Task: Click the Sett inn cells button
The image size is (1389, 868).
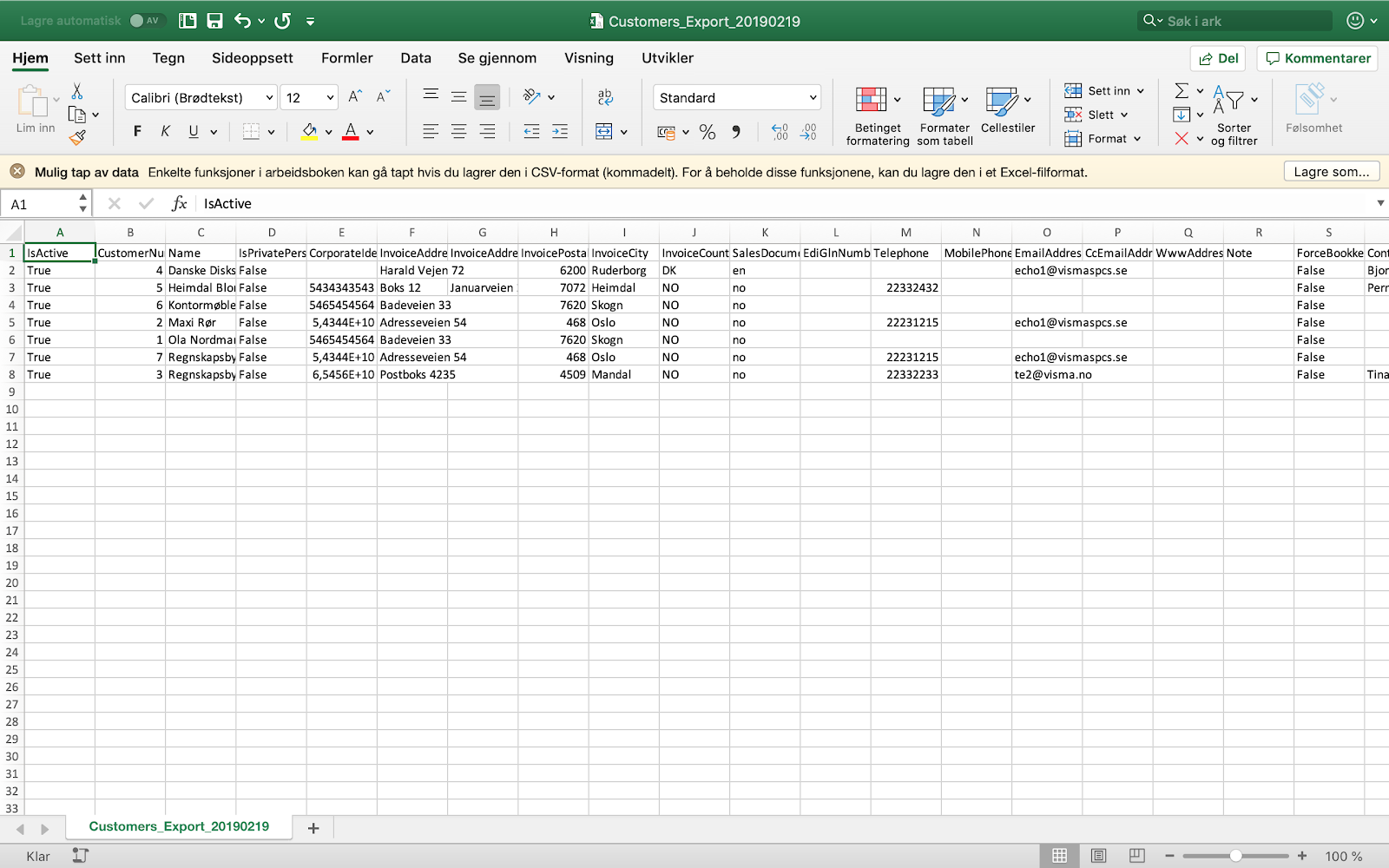Action: pyautogui.click(x=1104, y=90)
